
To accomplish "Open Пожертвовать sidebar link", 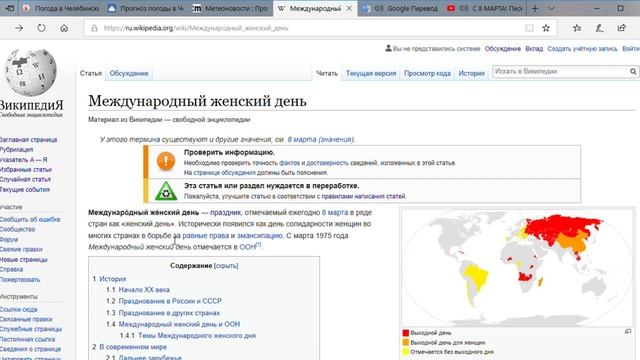I will pyautogui.click(x=20, y=280).
